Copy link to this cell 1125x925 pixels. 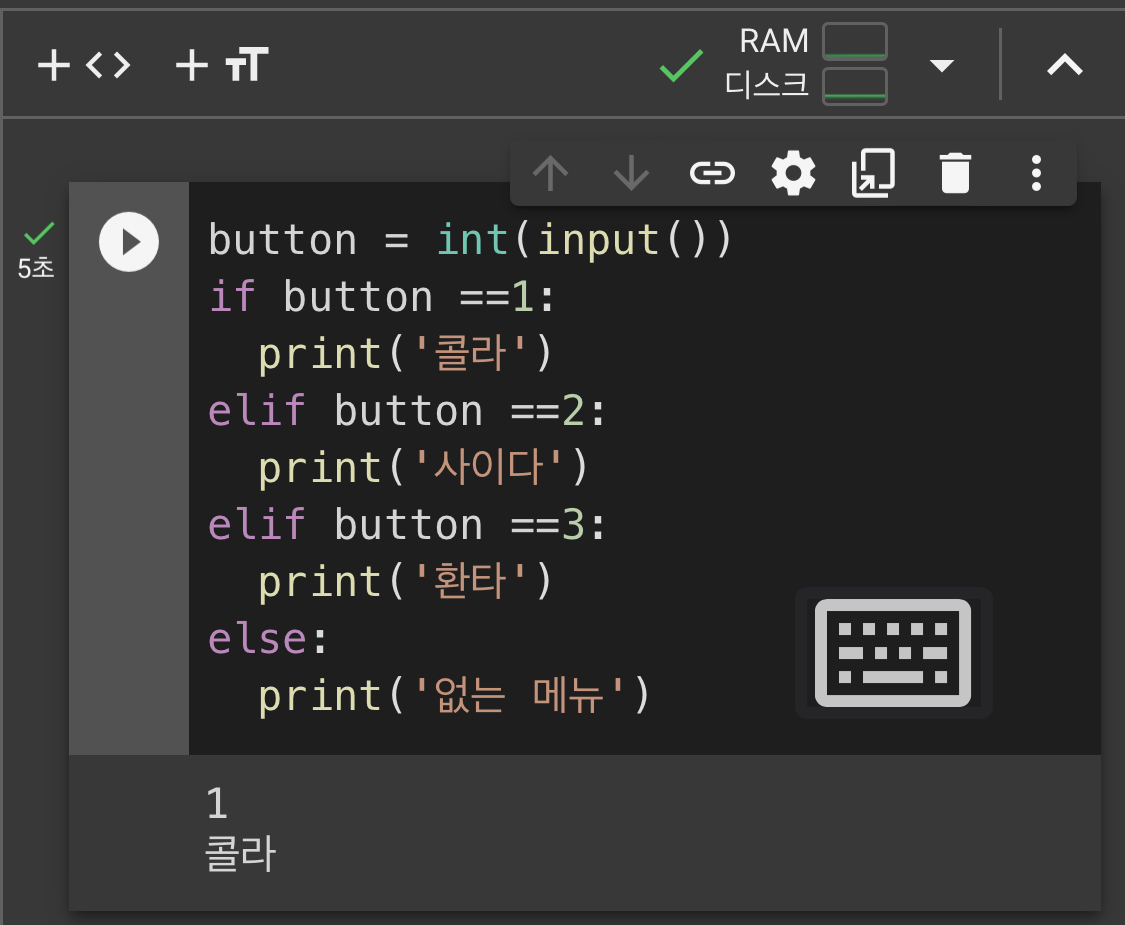coord(712,173)
